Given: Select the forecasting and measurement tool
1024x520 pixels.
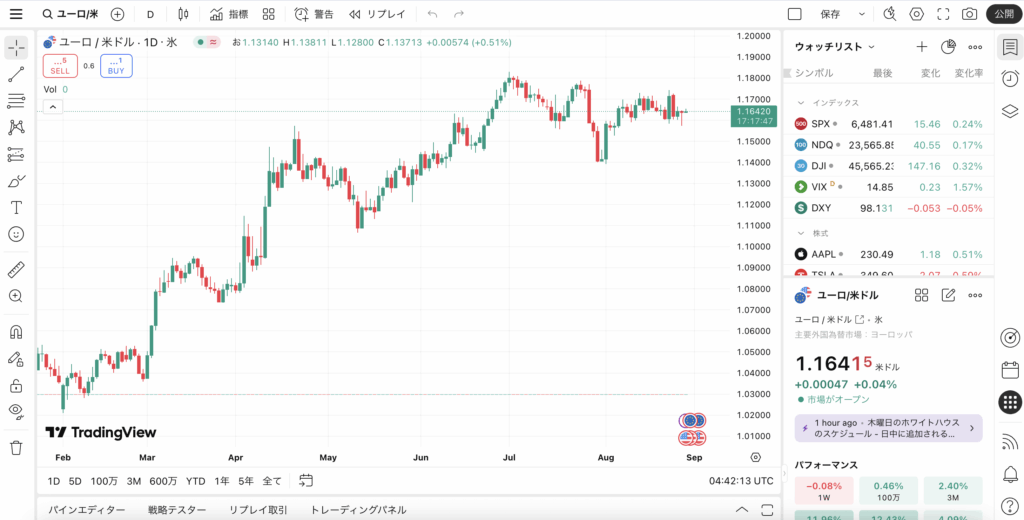Looking at the screenshot, I should 16,154.
